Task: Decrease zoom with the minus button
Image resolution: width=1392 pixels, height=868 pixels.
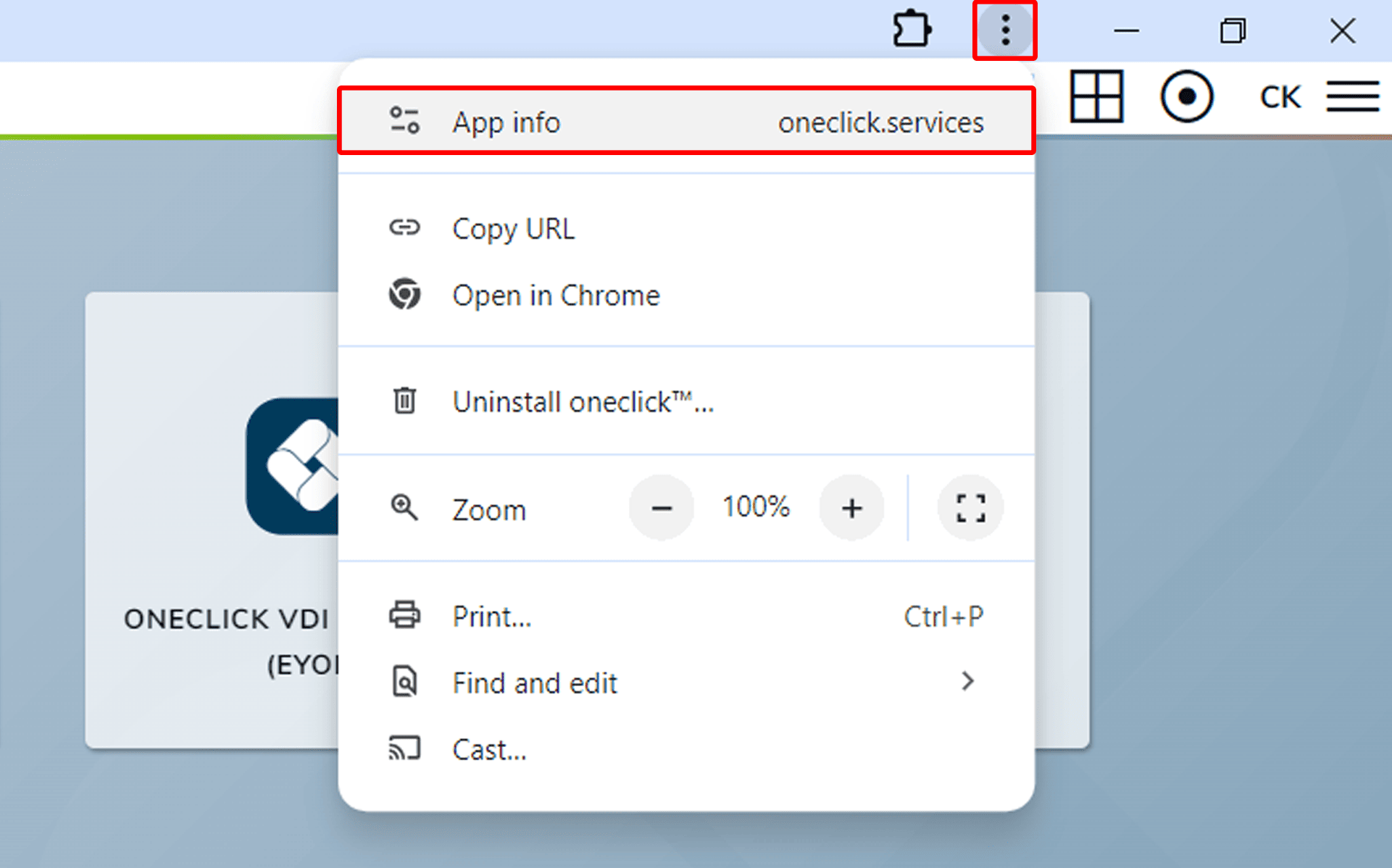Action: 661,508
